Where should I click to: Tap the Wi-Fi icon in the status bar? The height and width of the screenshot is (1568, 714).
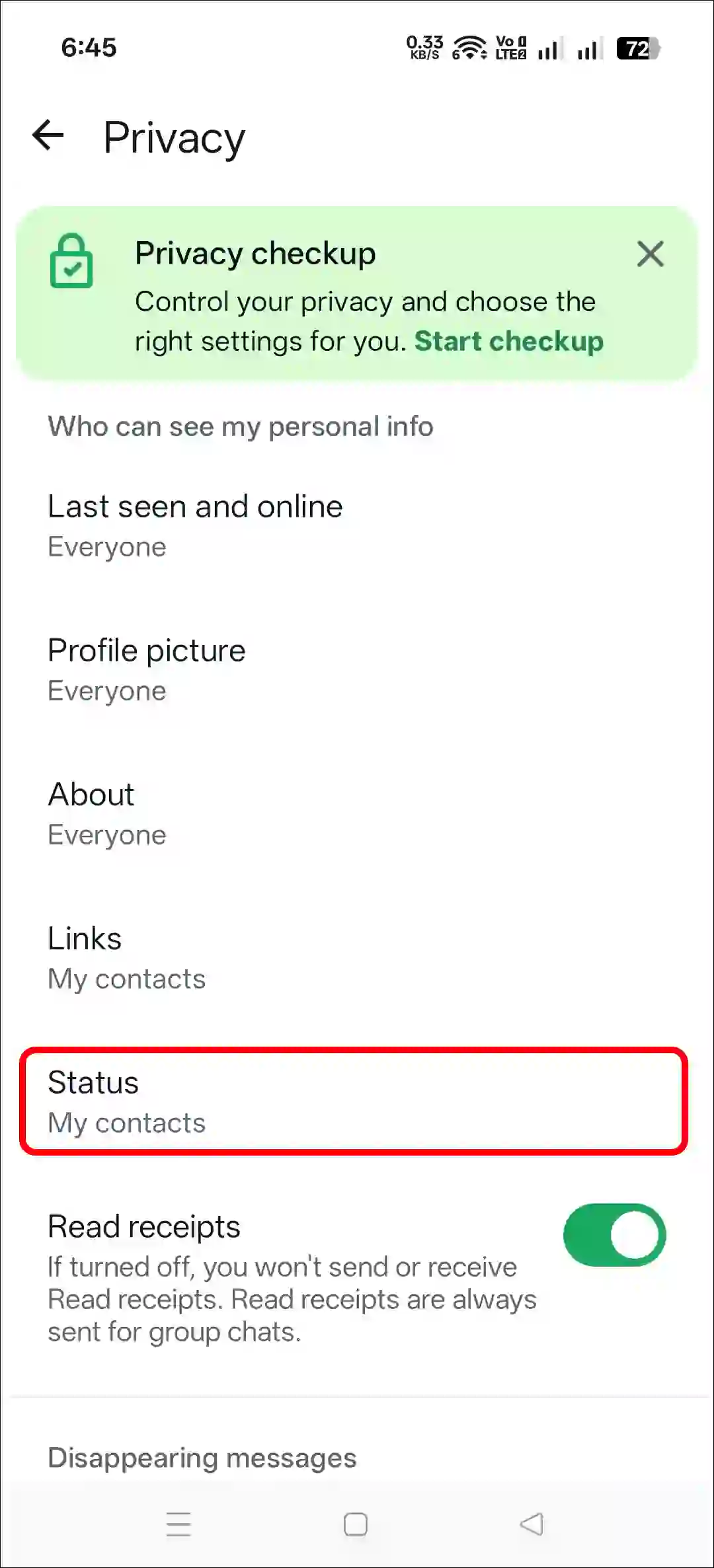point(471,46)
